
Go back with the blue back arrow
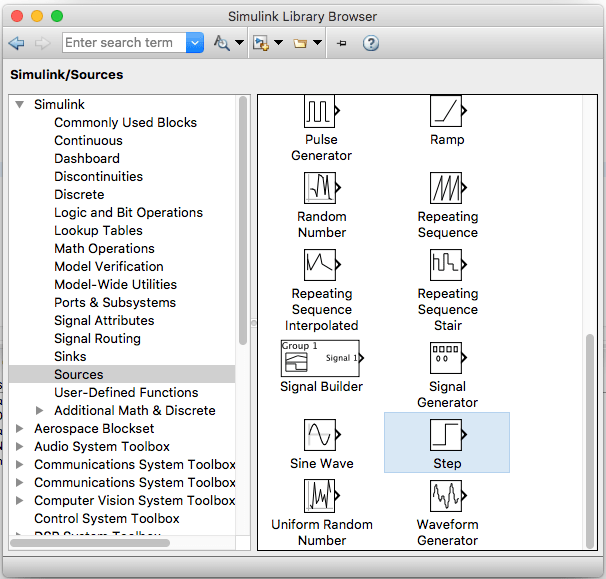(x=16, y=43)
